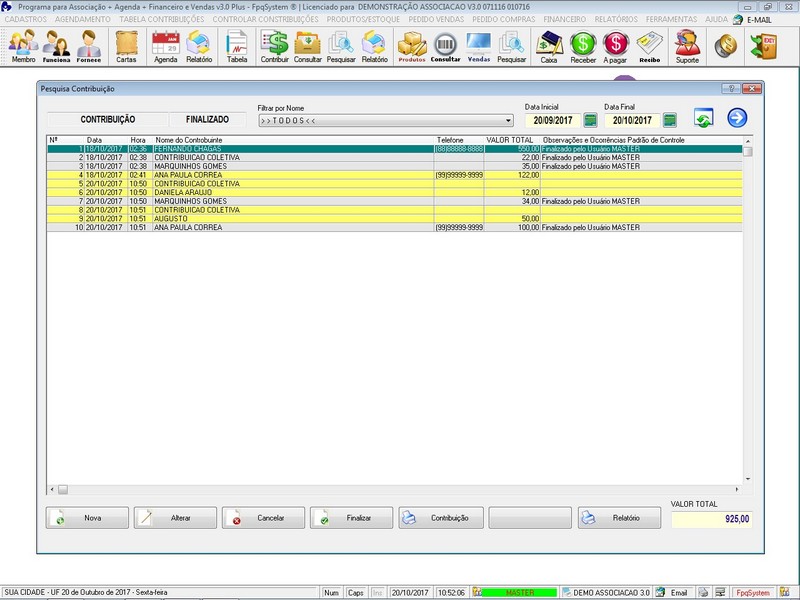Click the Caixa cash register icon
This screenshot has width=800, height=600.
[x=548, y=46]
